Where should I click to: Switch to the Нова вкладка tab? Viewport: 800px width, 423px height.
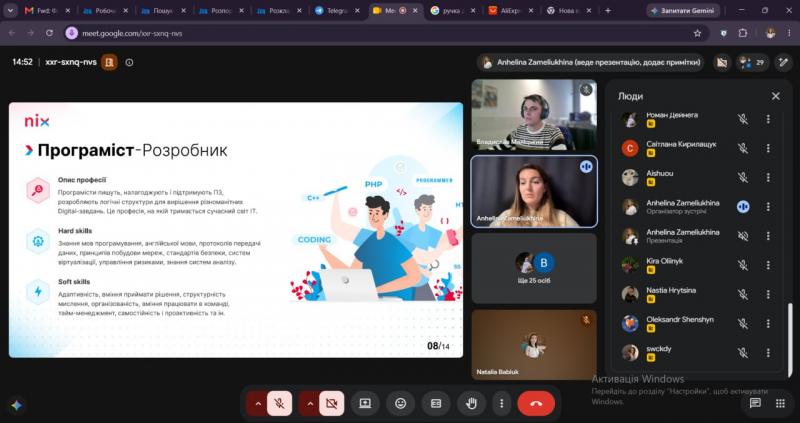click(569, 10)
